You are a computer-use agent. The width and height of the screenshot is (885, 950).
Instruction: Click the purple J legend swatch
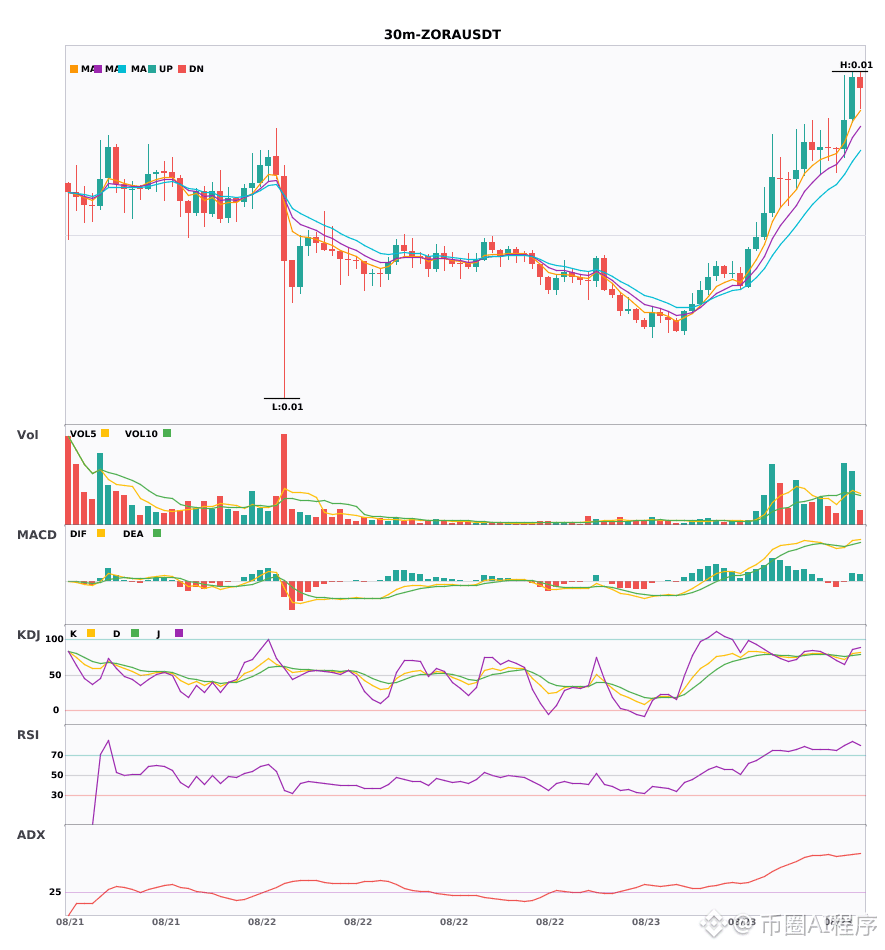click(x=179, y=633)
